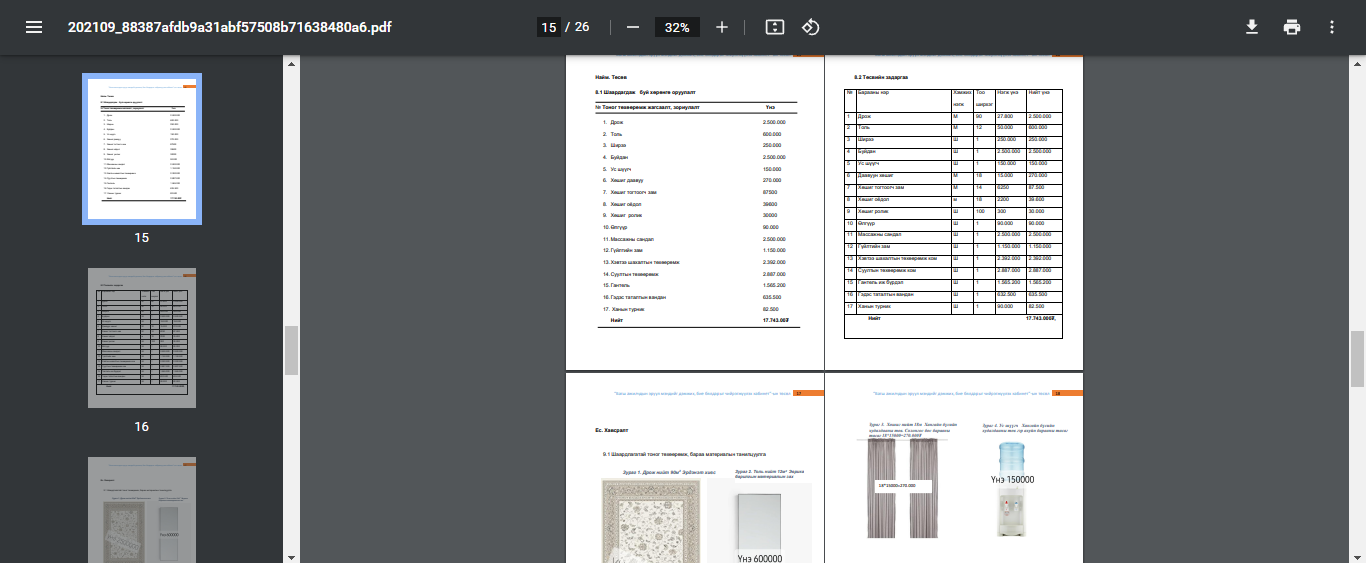Screen dimensions: 1366x563
Task: Click the fit to page icon
Action: tap(773, 27)
